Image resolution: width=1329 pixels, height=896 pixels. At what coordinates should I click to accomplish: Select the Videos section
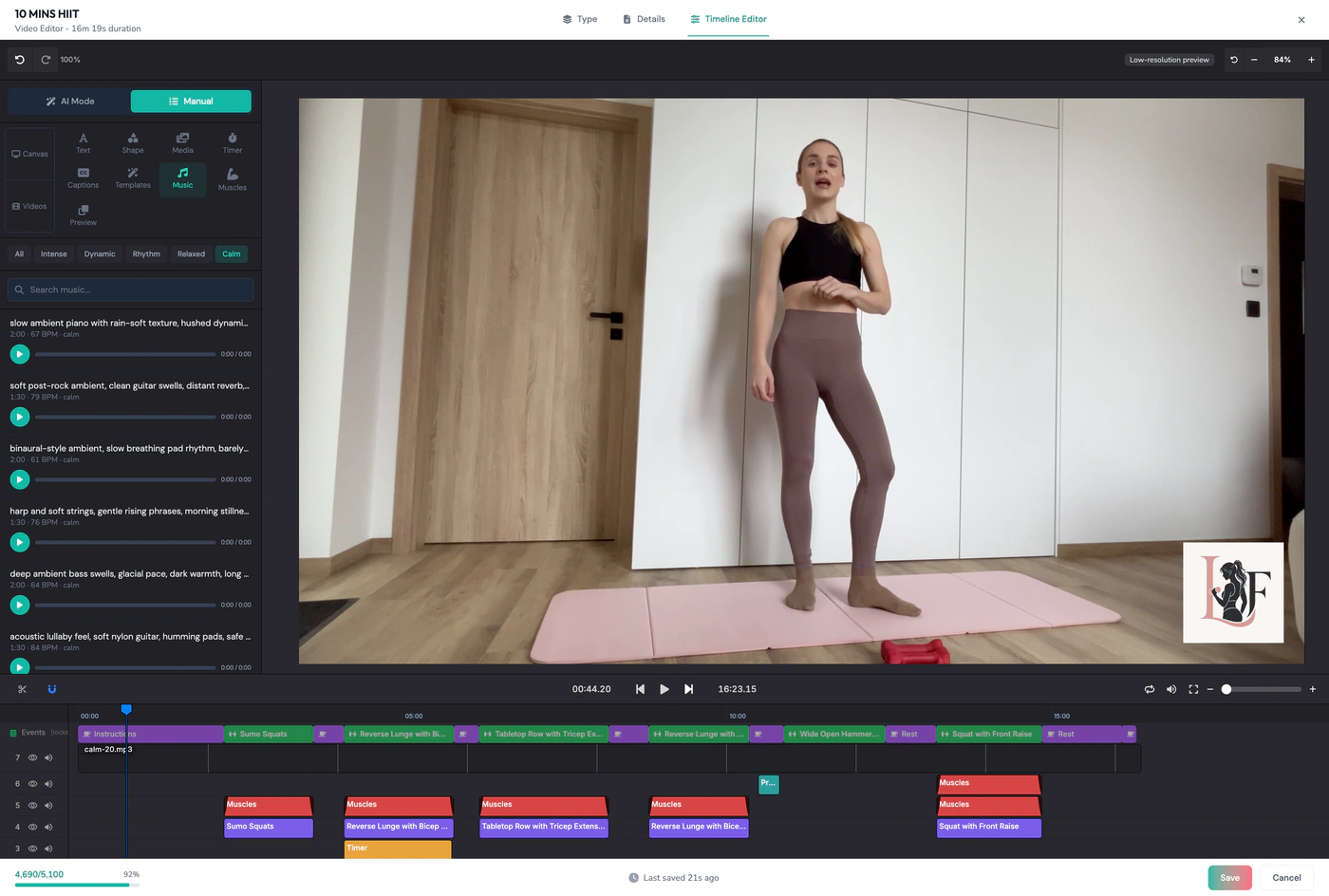click(29, 206)
